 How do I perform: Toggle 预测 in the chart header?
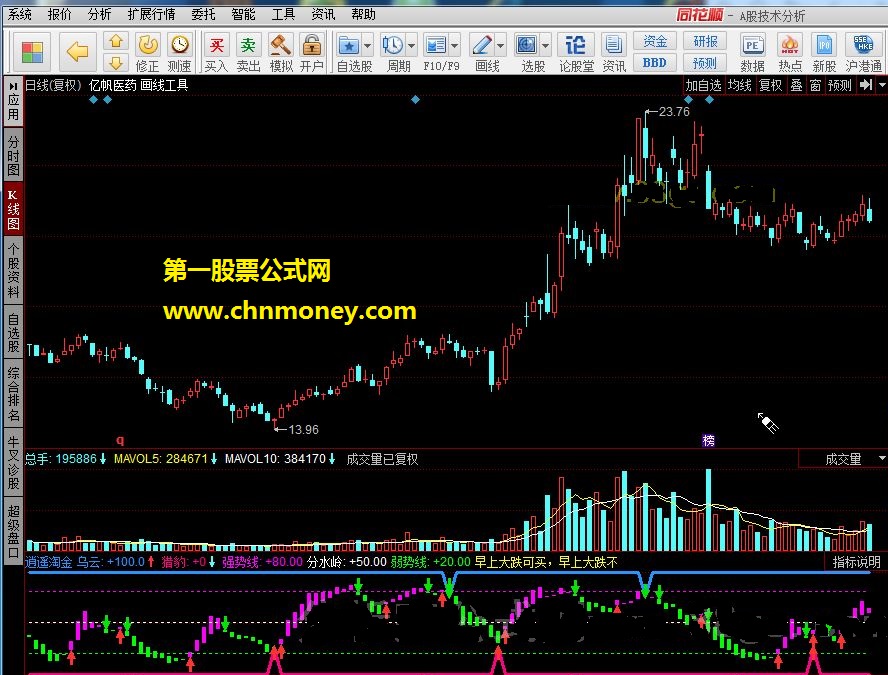pyautogui.click(x=839, y=85)
